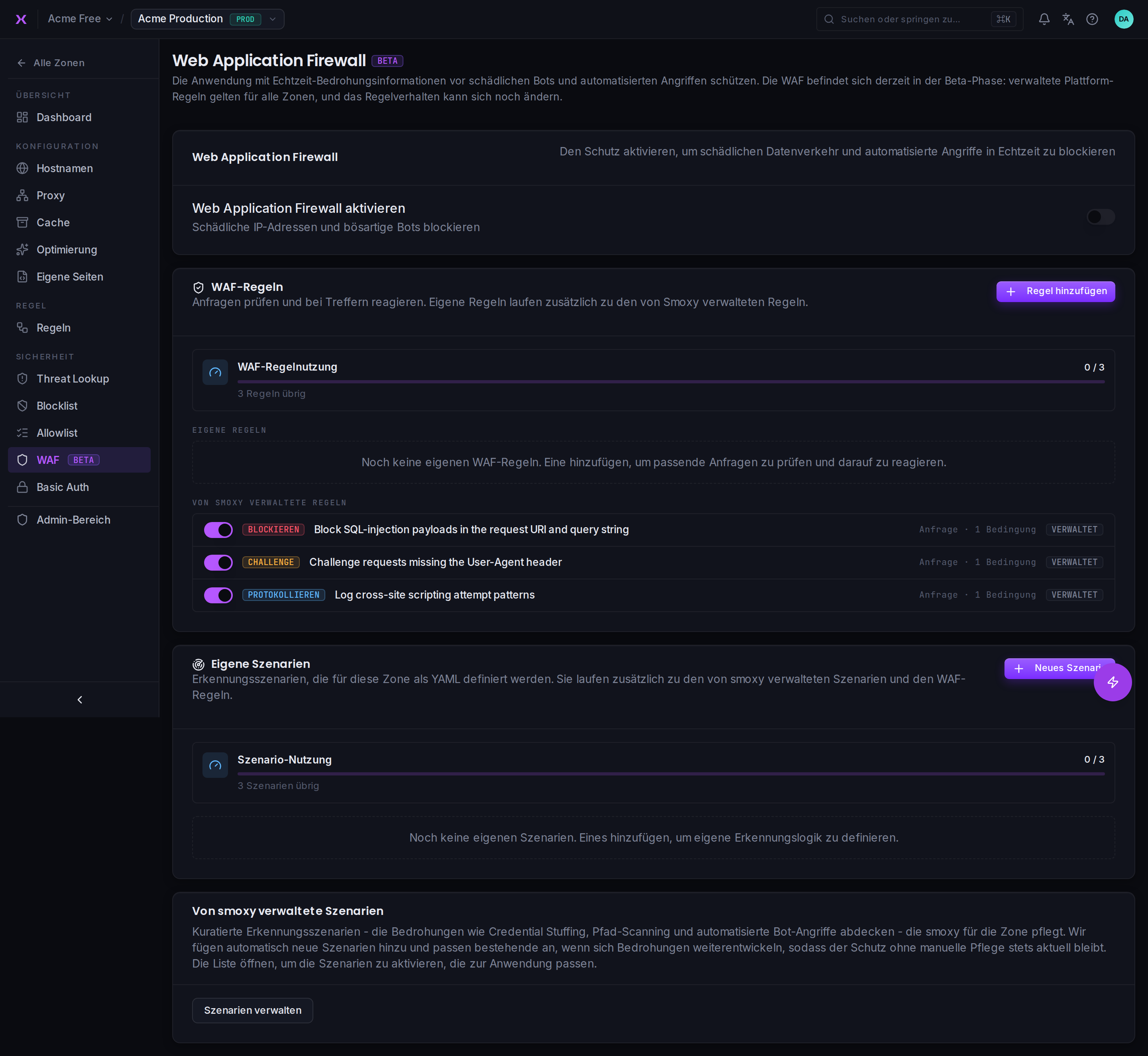Click the purple lightning bolt floating button
This screenshot has height=1056, width=1148.
(1113, 682)
